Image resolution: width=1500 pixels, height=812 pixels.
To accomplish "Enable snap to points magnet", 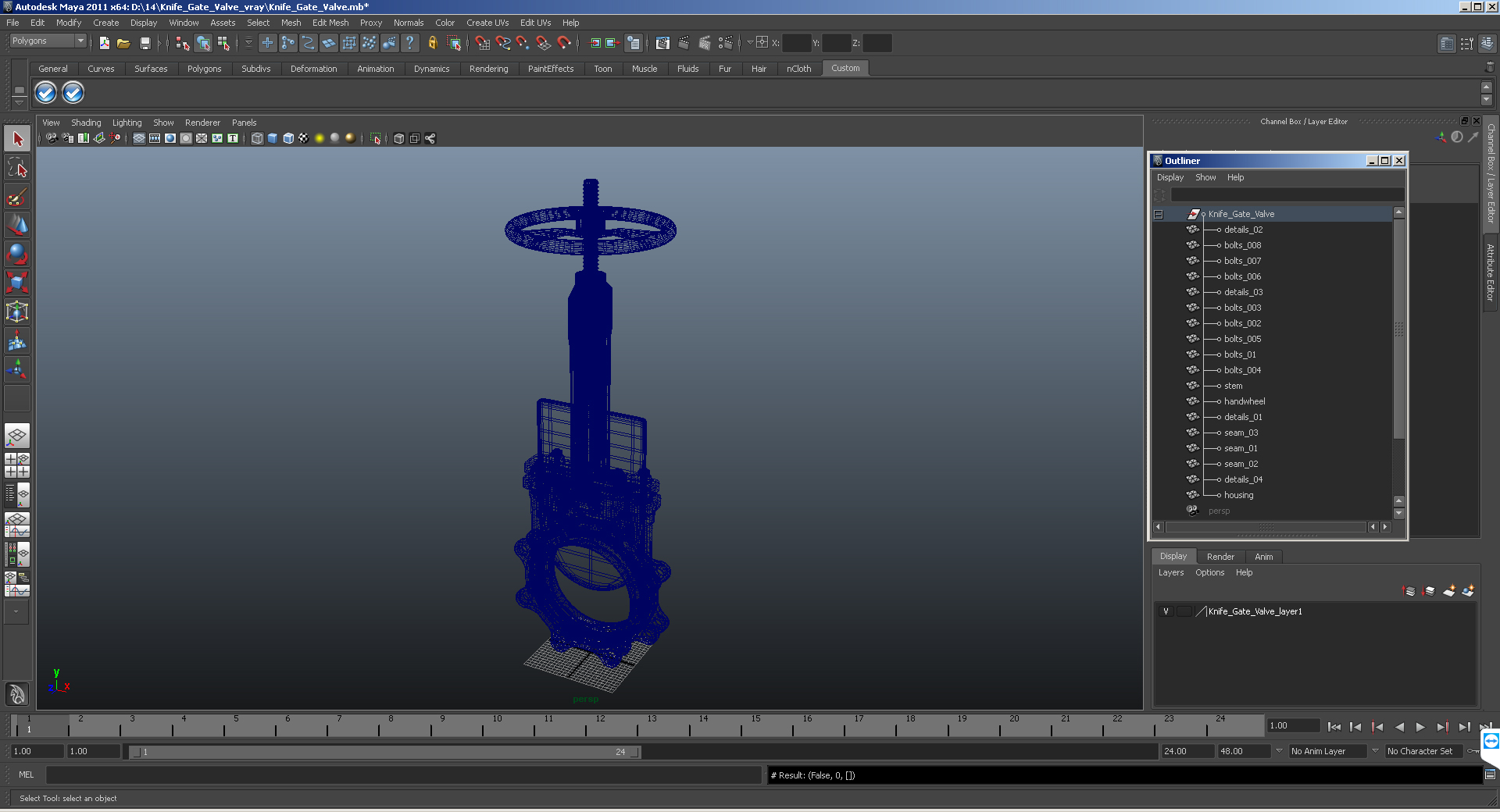I will [x=523, y=43].
